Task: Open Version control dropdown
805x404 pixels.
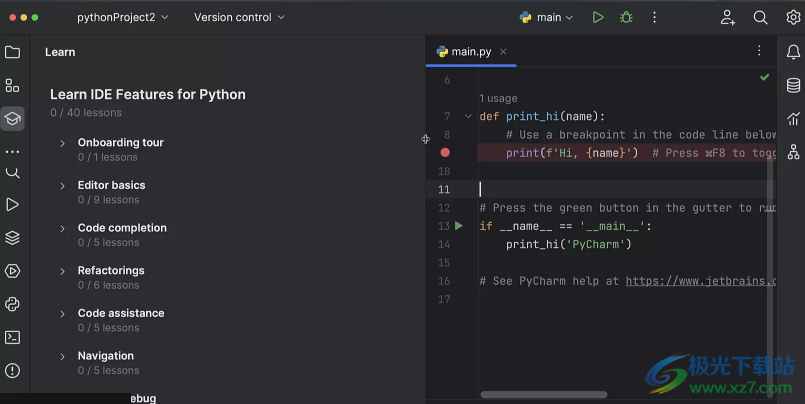Action: 239,17
